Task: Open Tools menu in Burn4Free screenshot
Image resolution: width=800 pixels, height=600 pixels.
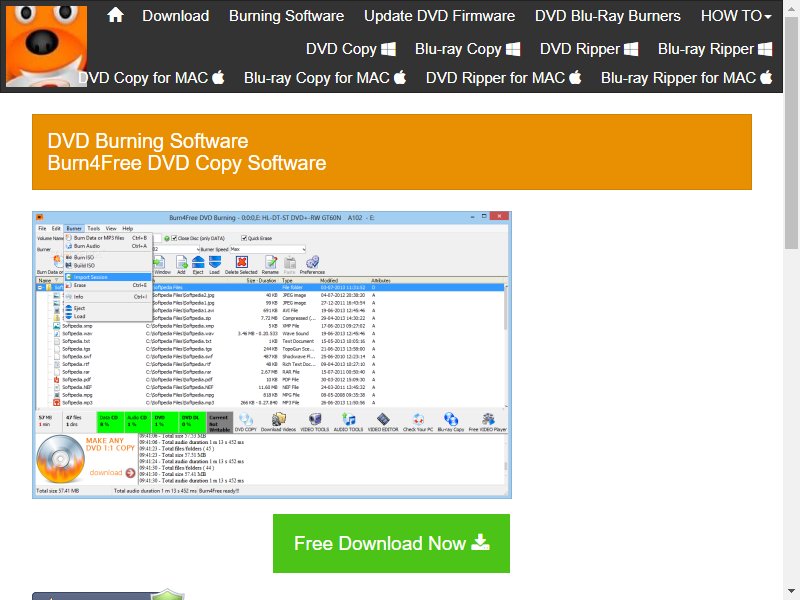Action: pyautogui.click(x=94, y=229)
